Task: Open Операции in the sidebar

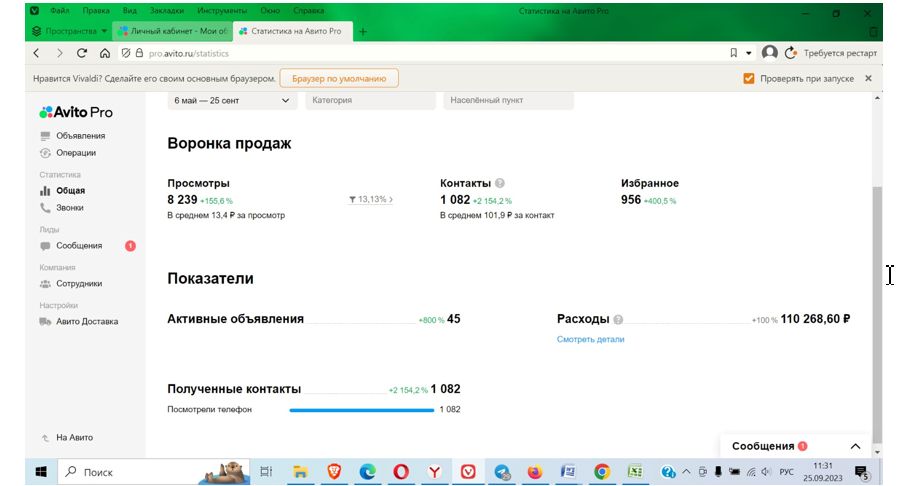Action: [x=76, y=153]
